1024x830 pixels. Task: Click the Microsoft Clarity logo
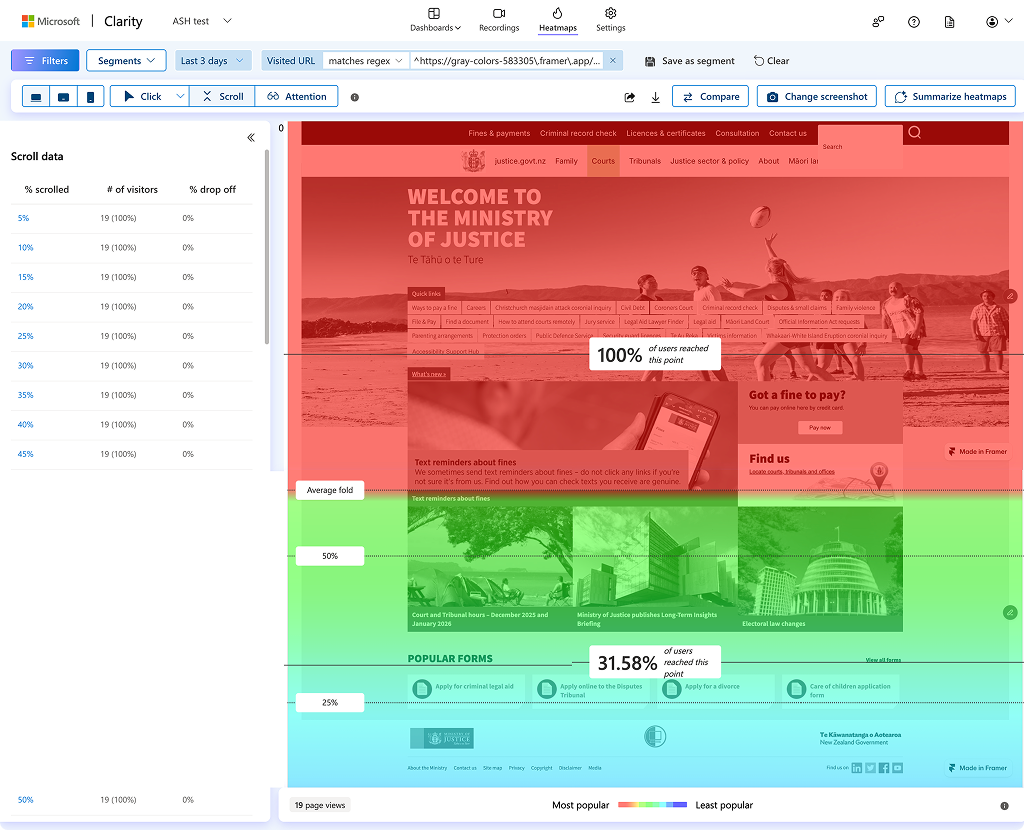point(82,21)
